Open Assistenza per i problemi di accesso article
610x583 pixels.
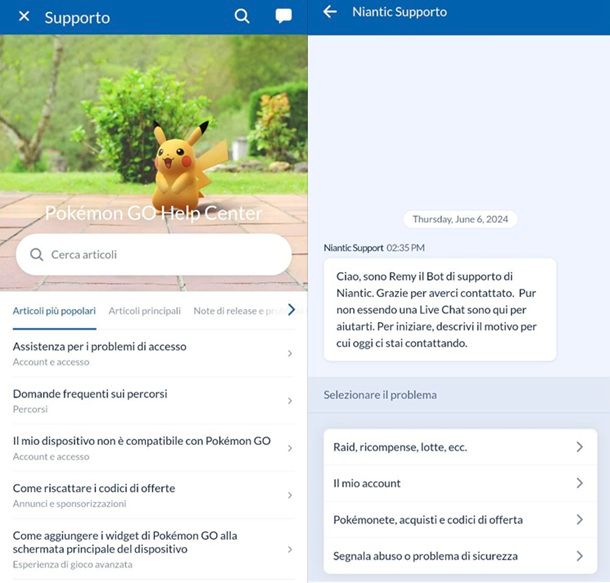[x=153, y=354]
